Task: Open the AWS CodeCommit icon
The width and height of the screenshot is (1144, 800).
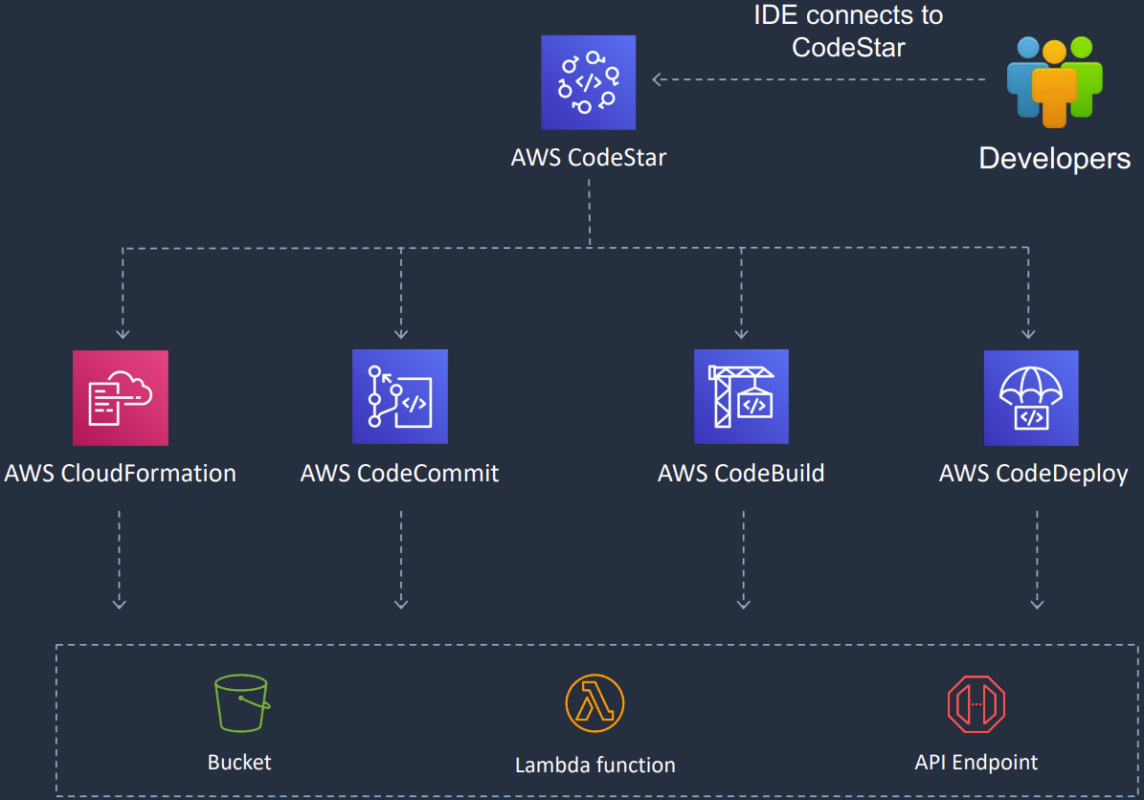Action: [400, 396]
